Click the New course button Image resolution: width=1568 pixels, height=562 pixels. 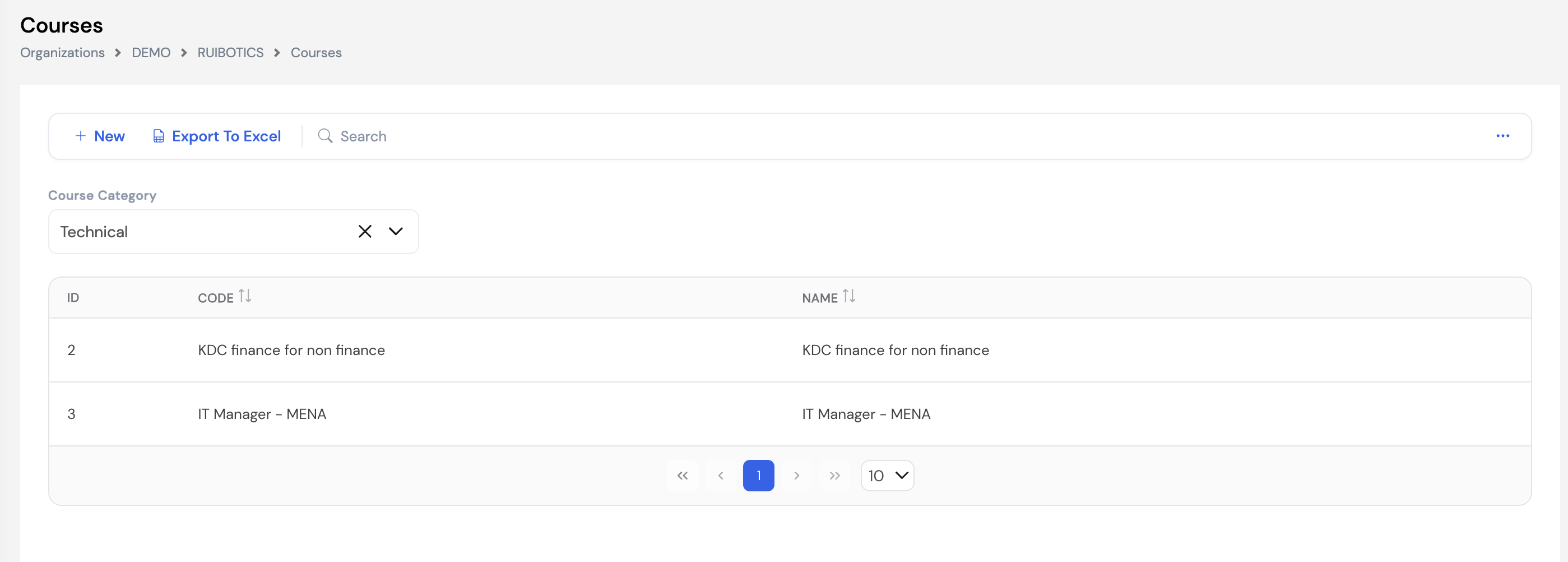click(x=100, y=136)
